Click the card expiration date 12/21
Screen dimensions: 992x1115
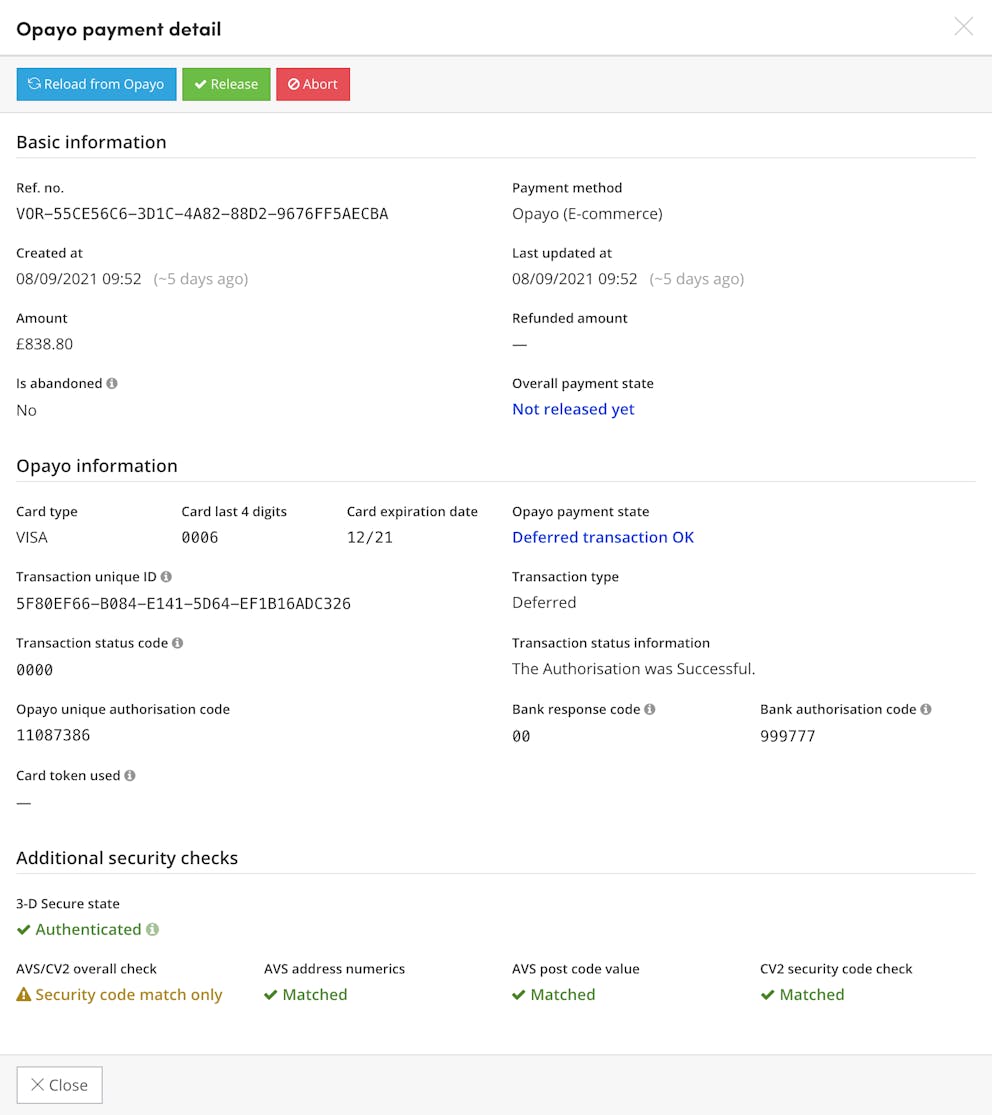click(x=370, y=538)
